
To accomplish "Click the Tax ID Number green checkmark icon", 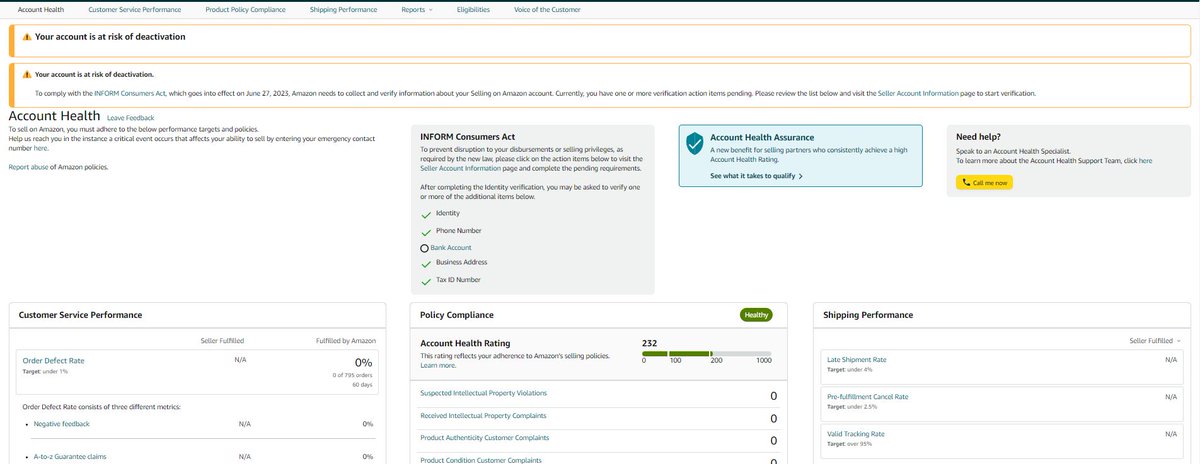I will (x=426, y=282).
